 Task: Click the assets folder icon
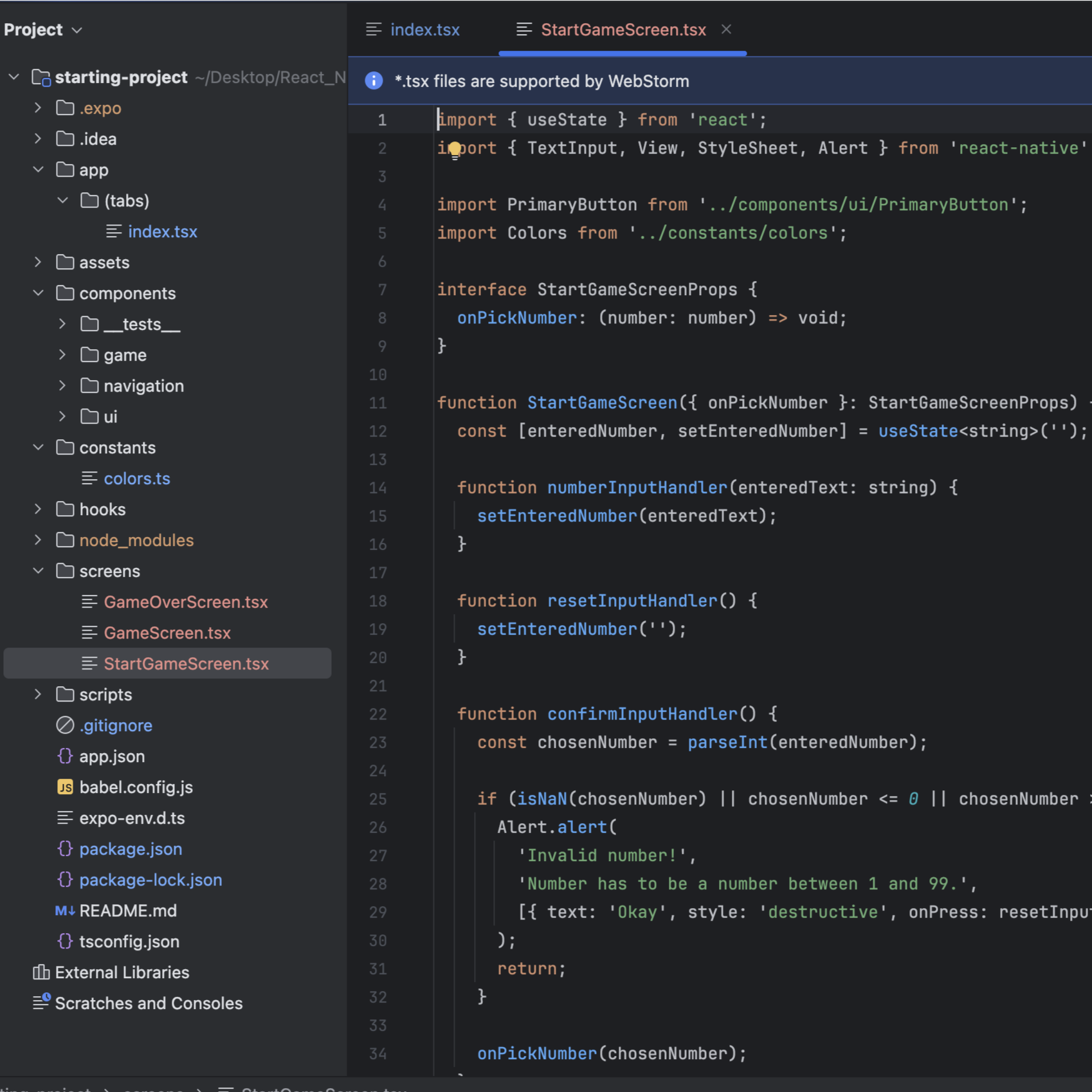tap(65, 262)
